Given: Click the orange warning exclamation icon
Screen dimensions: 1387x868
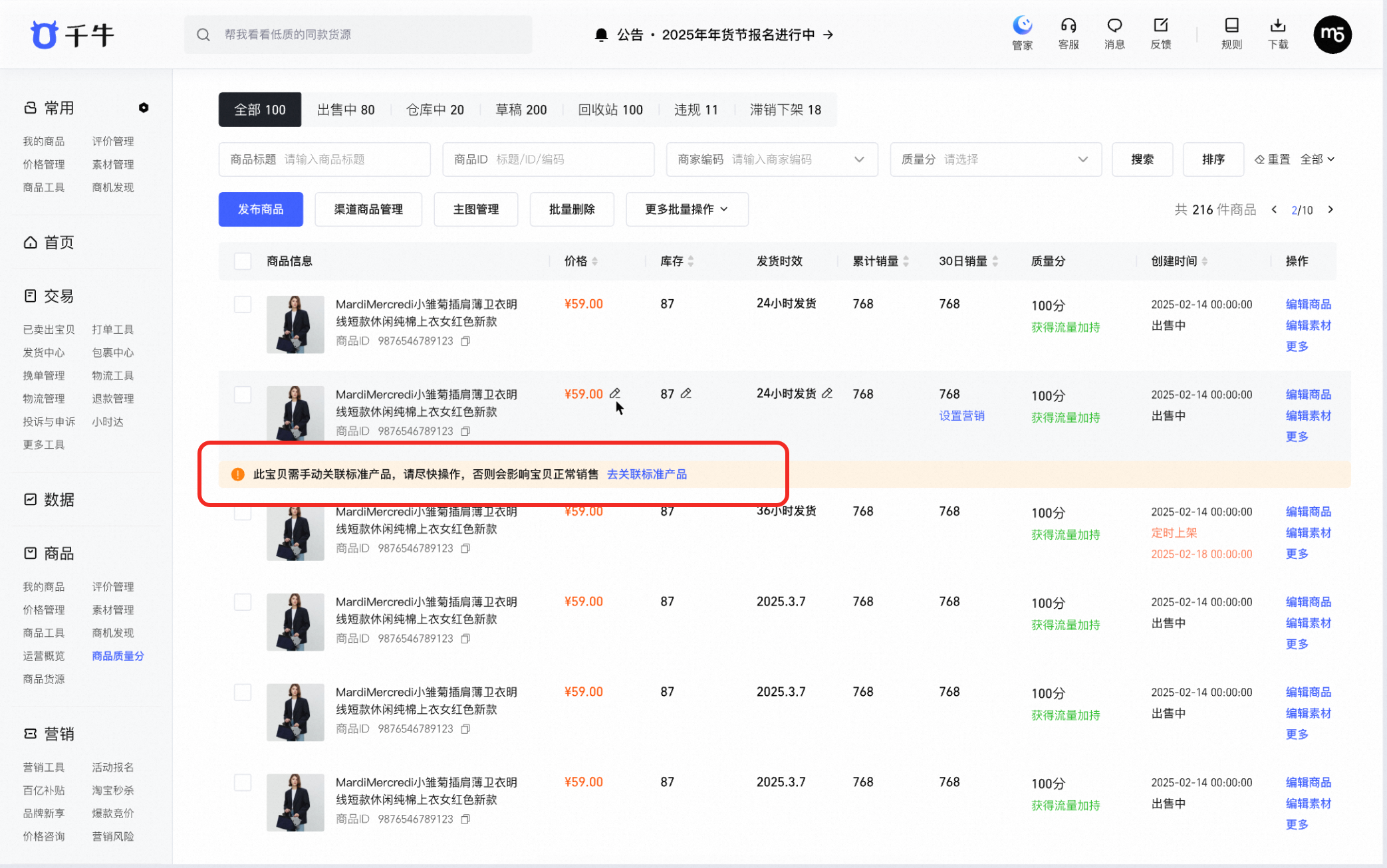Looking at the screenshot, I should click(x=237, y=474).
